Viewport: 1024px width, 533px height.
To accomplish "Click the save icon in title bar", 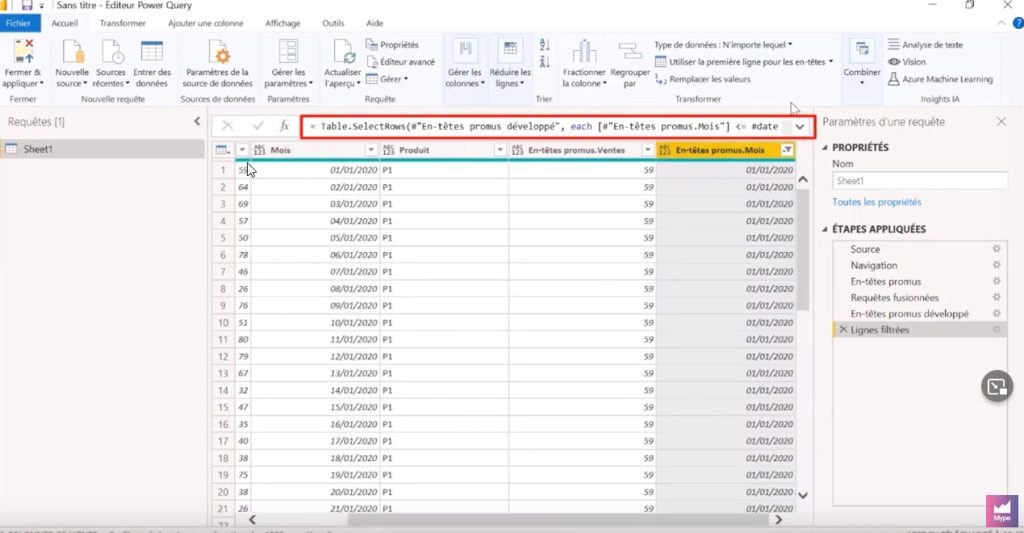I will coord(27,5).
